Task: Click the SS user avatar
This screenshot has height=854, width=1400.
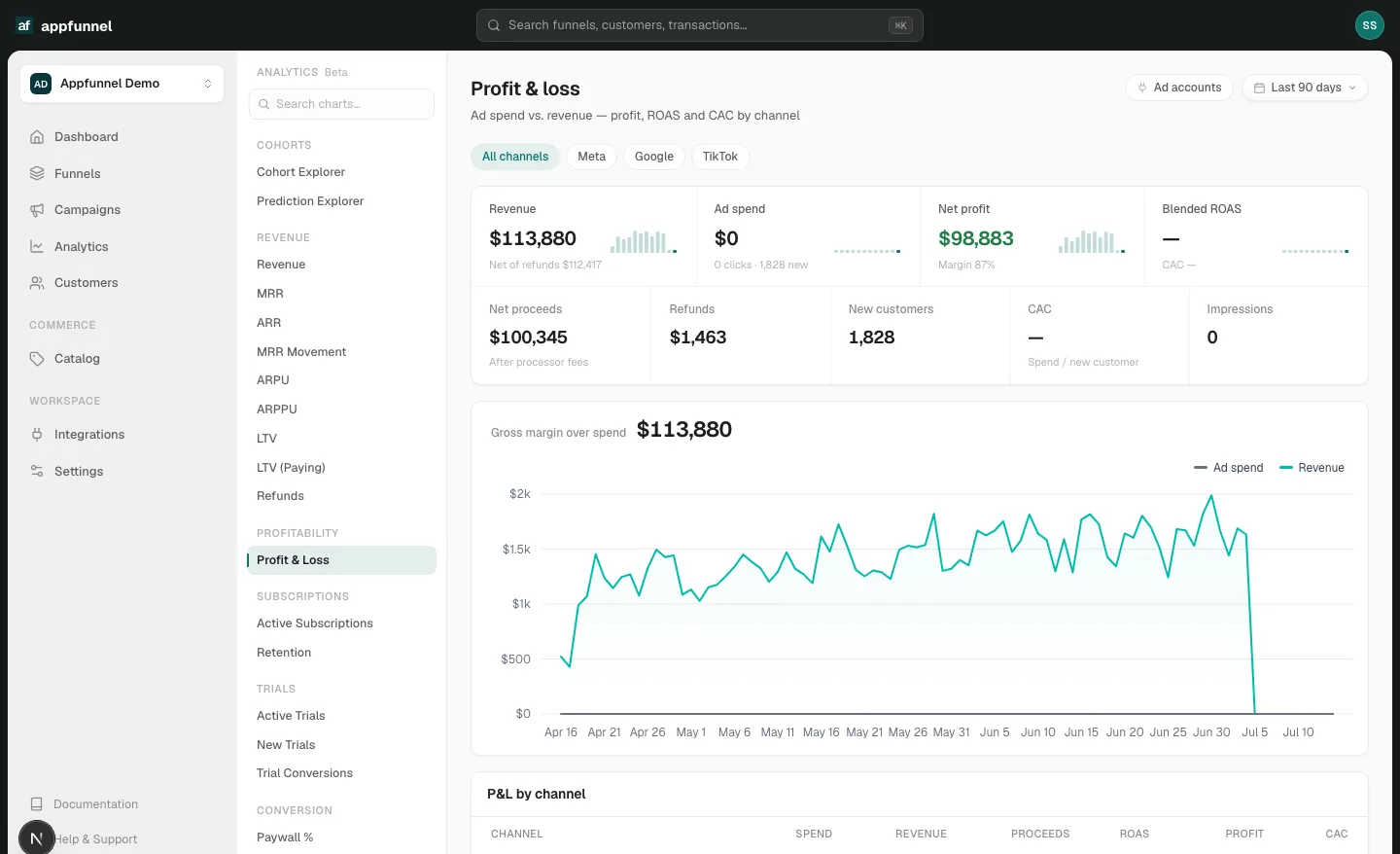Action: coord(1369,25)
